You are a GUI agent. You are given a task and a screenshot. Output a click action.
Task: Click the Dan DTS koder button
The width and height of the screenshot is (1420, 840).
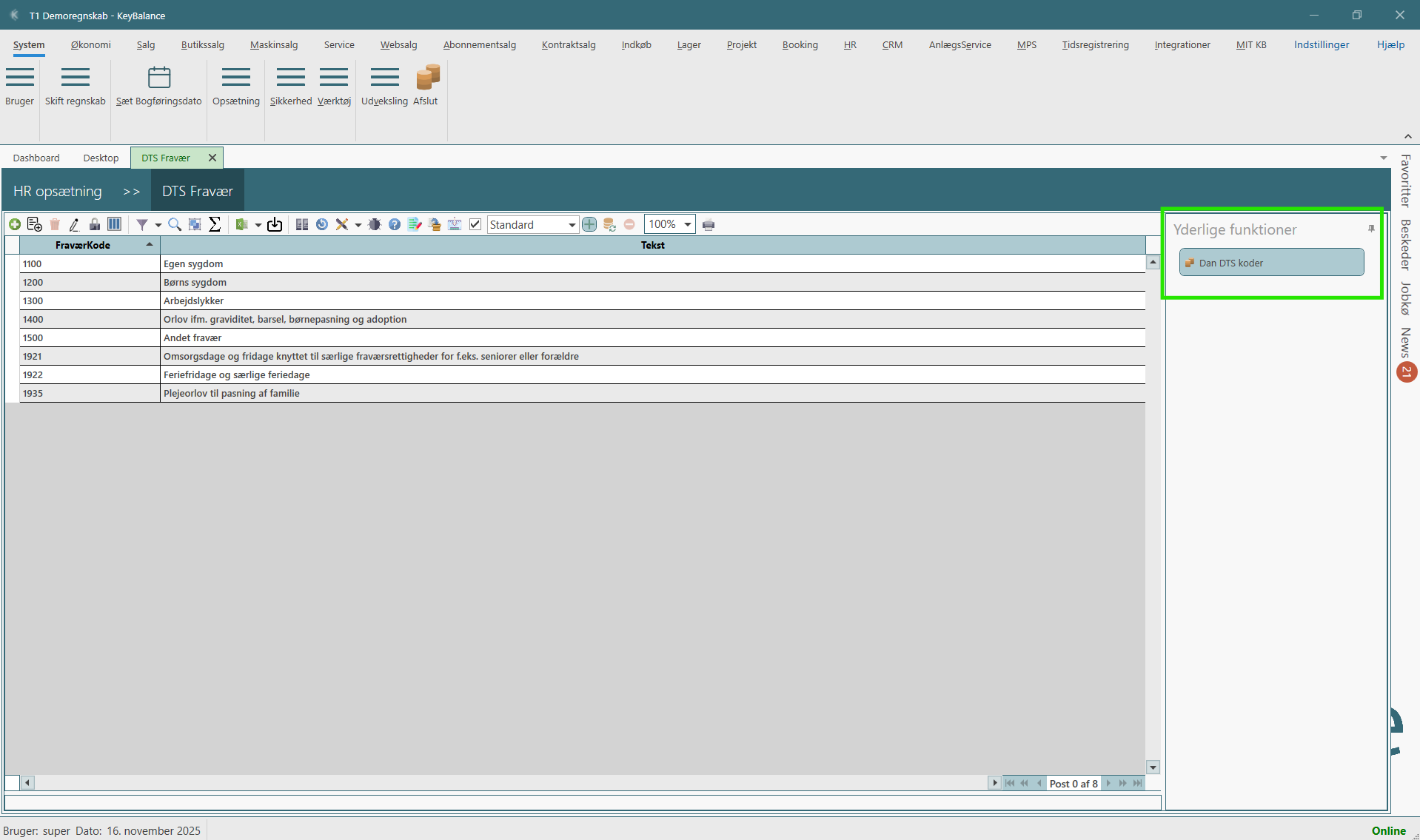(x=1270, y=263)
